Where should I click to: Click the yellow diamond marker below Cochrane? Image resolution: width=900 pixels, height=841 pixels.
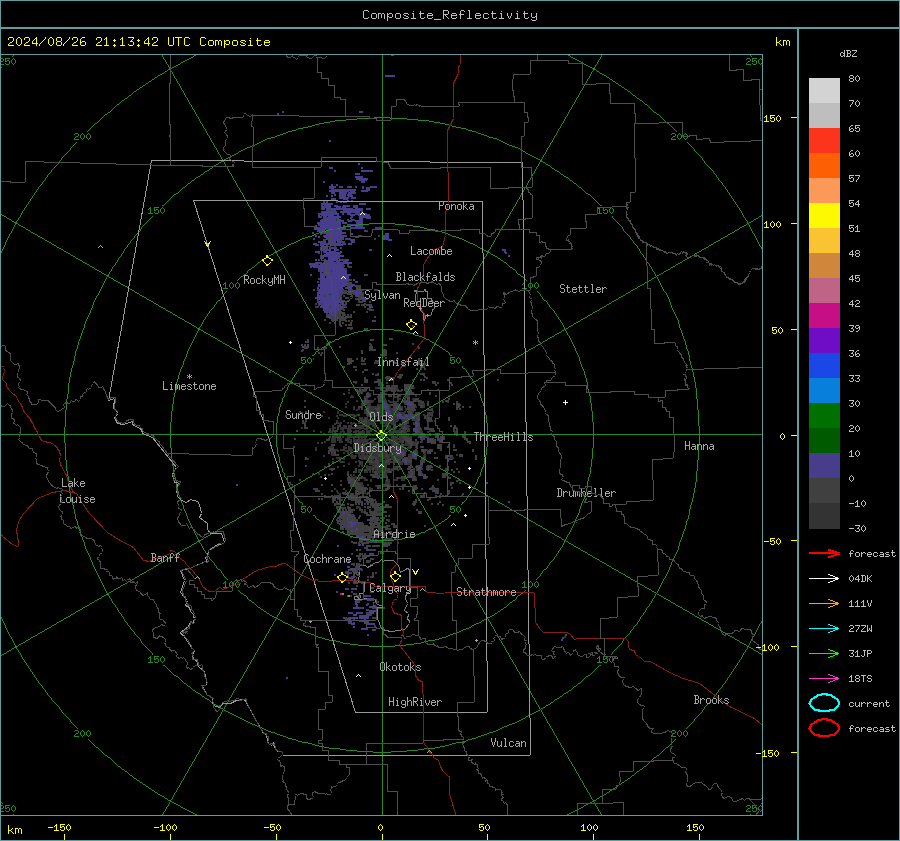point(342,577)
